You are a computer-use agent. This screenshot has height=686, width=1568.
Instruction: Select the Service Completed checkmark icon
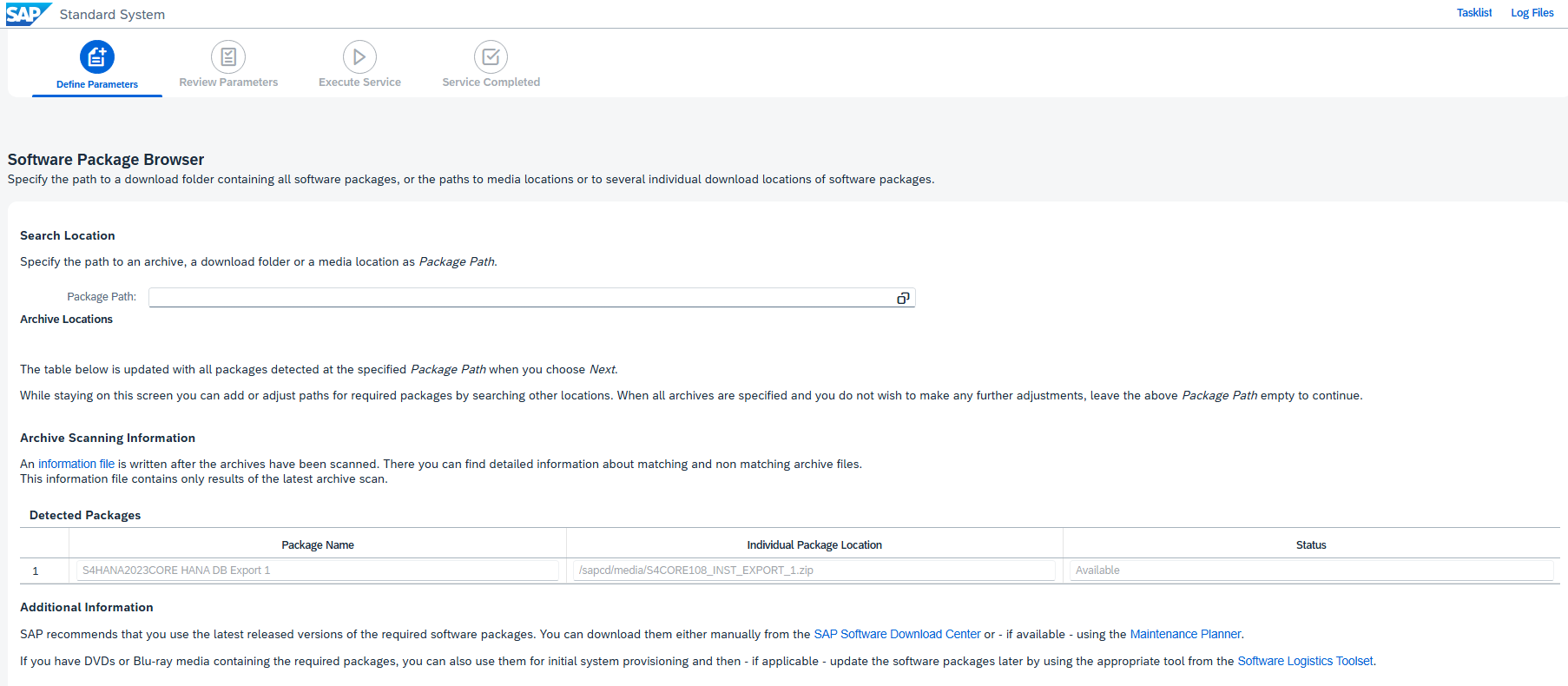491,57
